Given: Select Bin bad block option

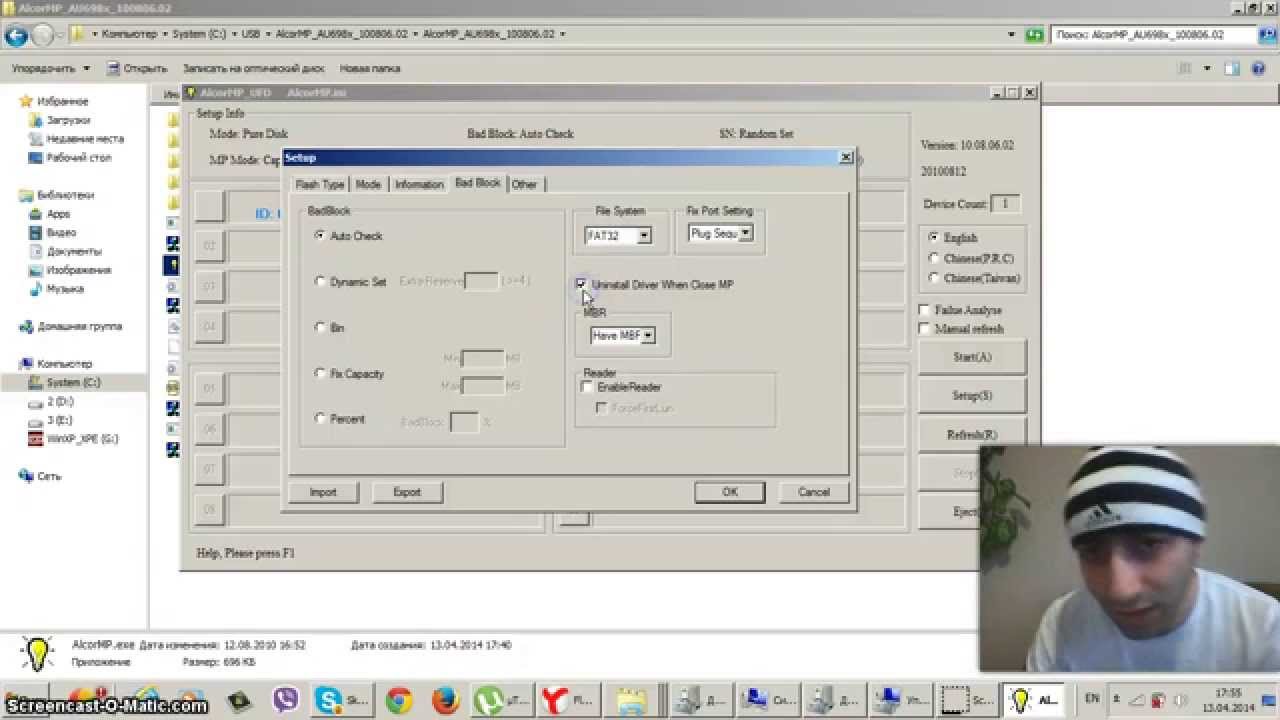Looking at the screenshot, I should coord(320,327).
